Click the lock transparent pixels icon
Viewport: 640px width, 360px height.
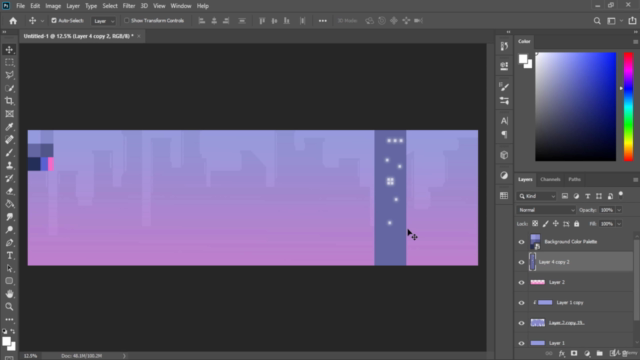pos(535,224)
